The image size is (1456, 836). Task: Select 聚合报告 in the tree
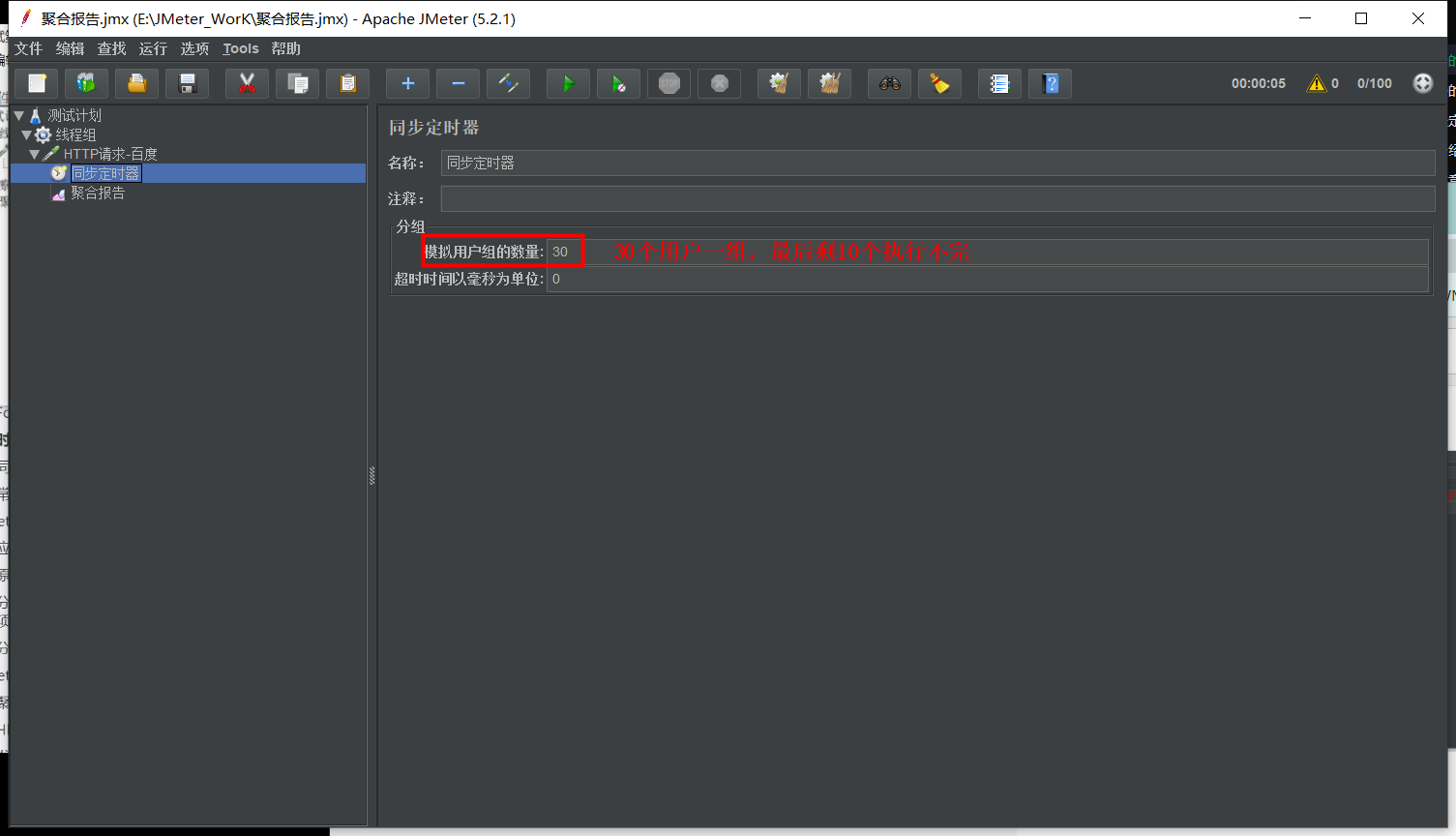point(98,193)
